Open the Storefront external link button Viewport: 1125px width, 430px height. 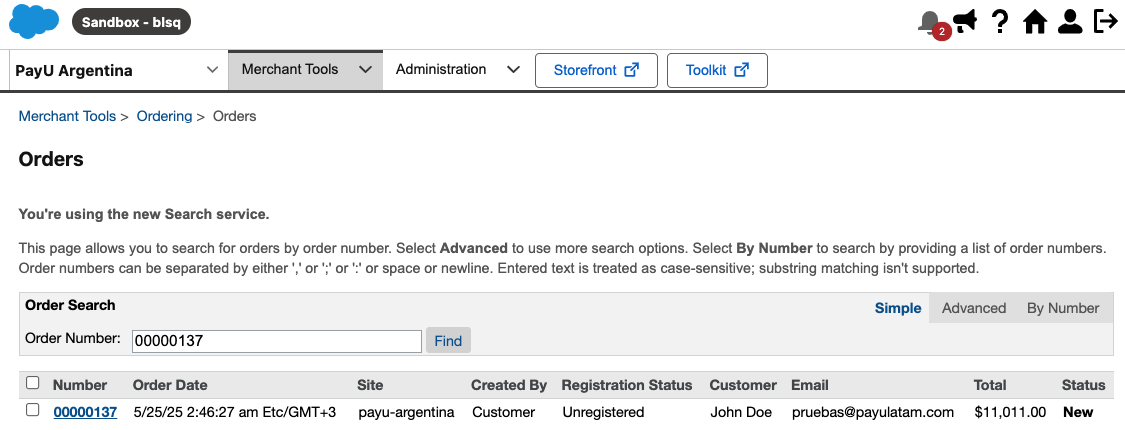click(596, 70)
